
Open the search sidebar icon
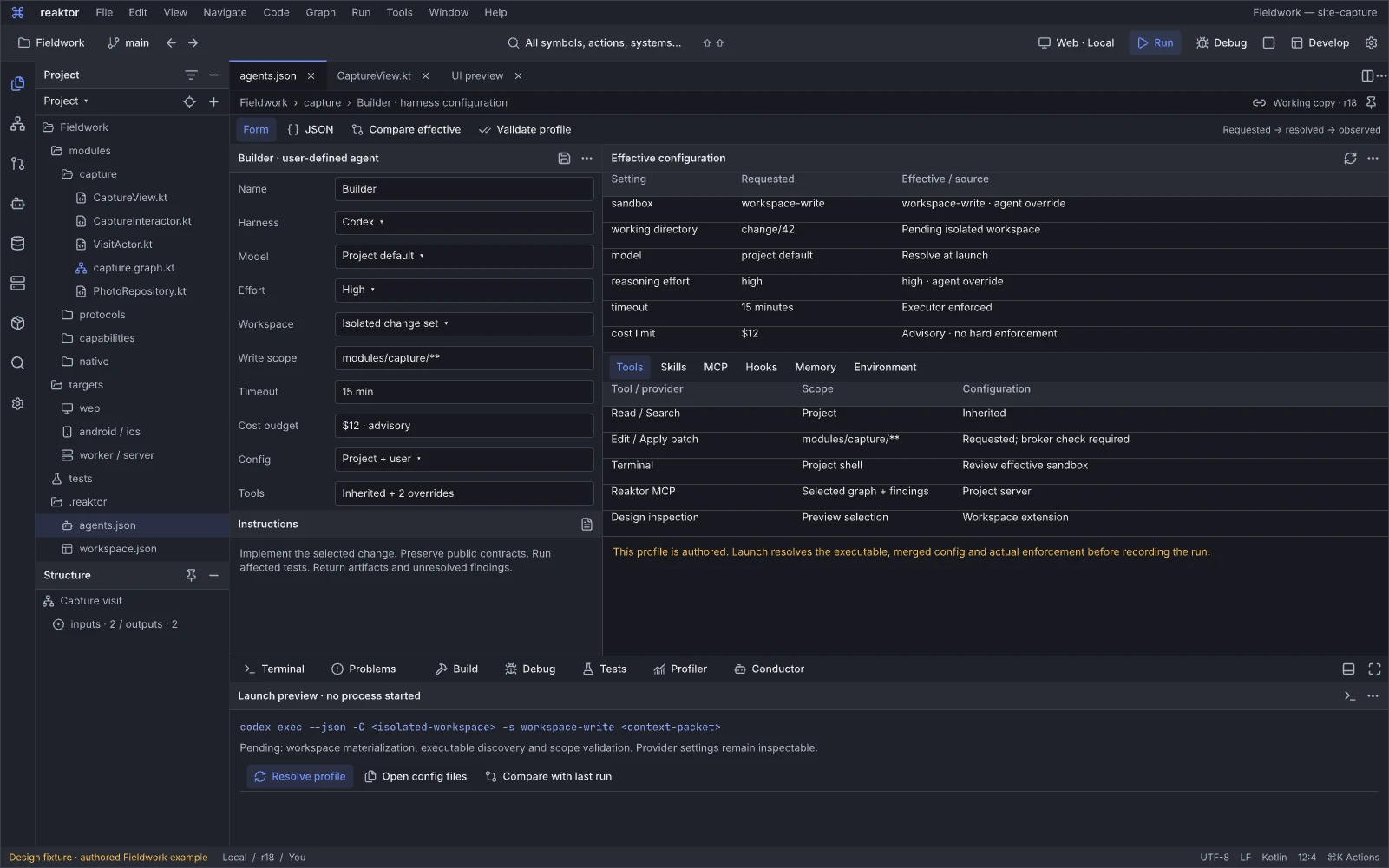tap(17, 362)
